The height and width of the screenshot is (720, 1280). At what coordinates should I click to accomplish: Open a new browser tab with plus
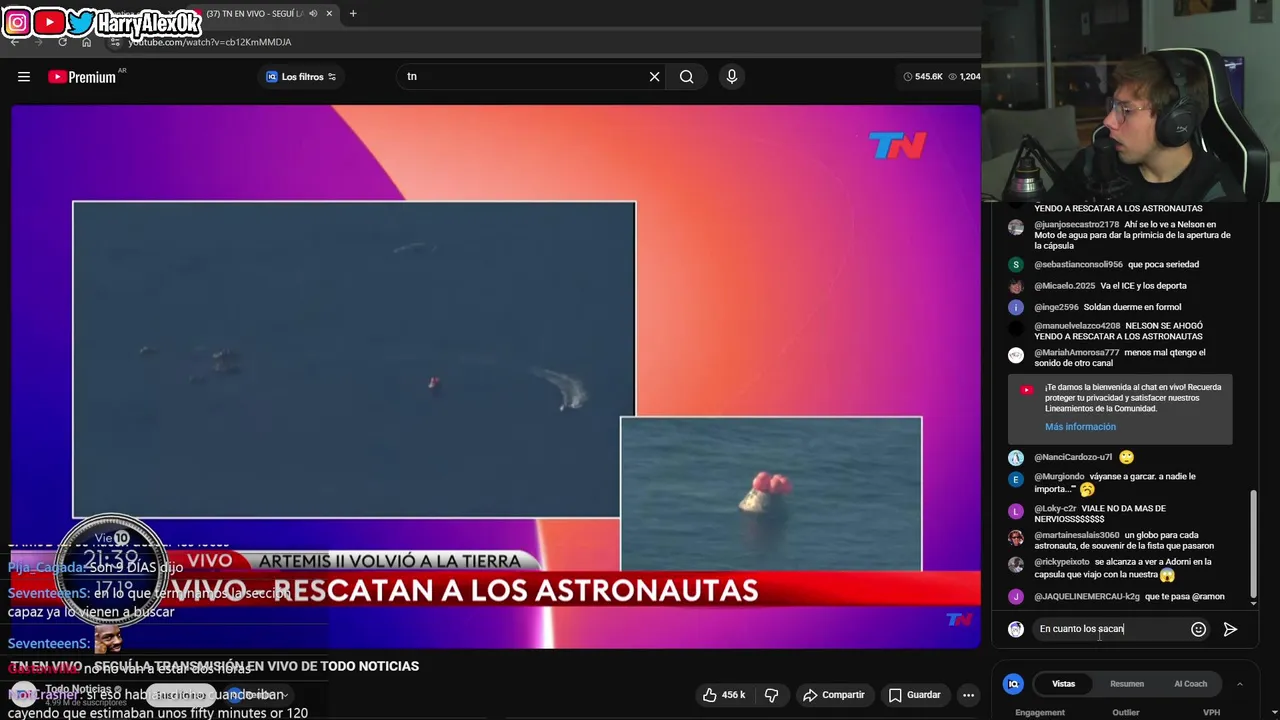point(353,14)
